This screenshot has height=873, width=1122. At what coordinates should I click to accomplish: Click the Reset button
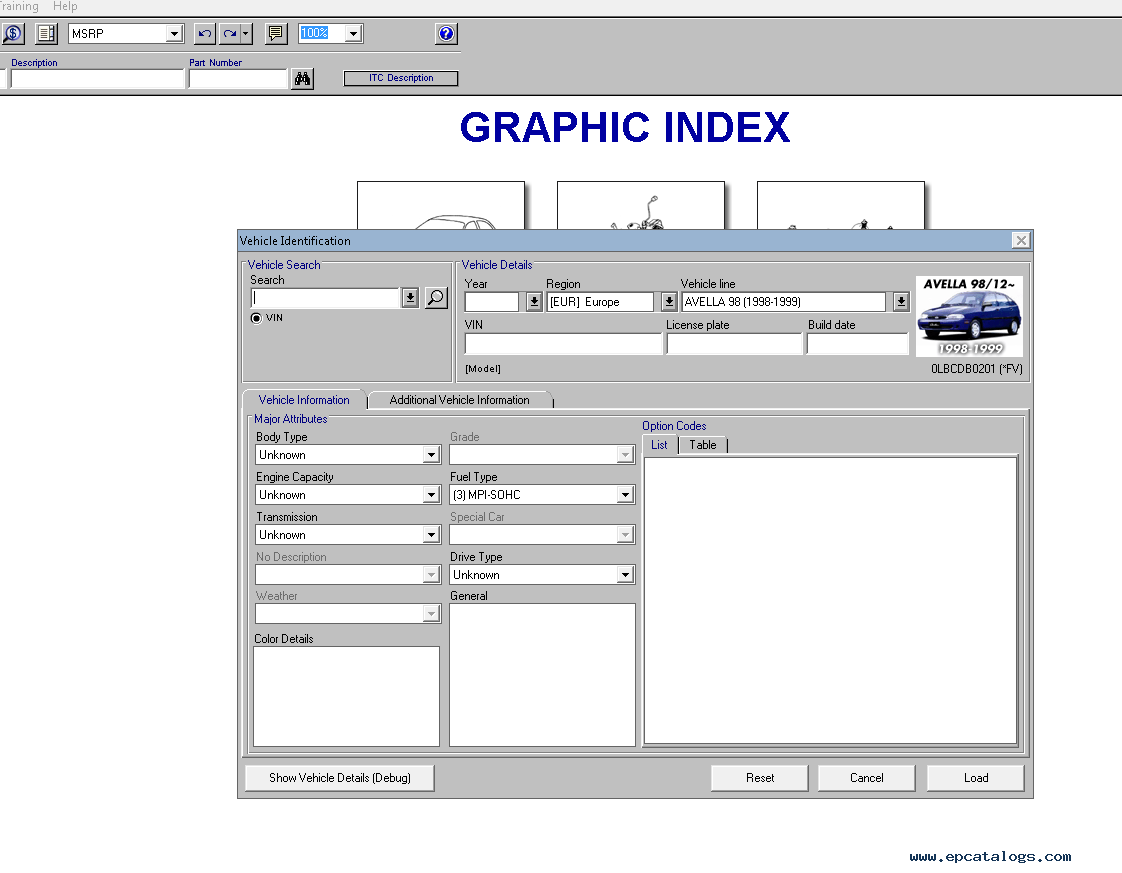pyautogui.click(x=760, y=778)
